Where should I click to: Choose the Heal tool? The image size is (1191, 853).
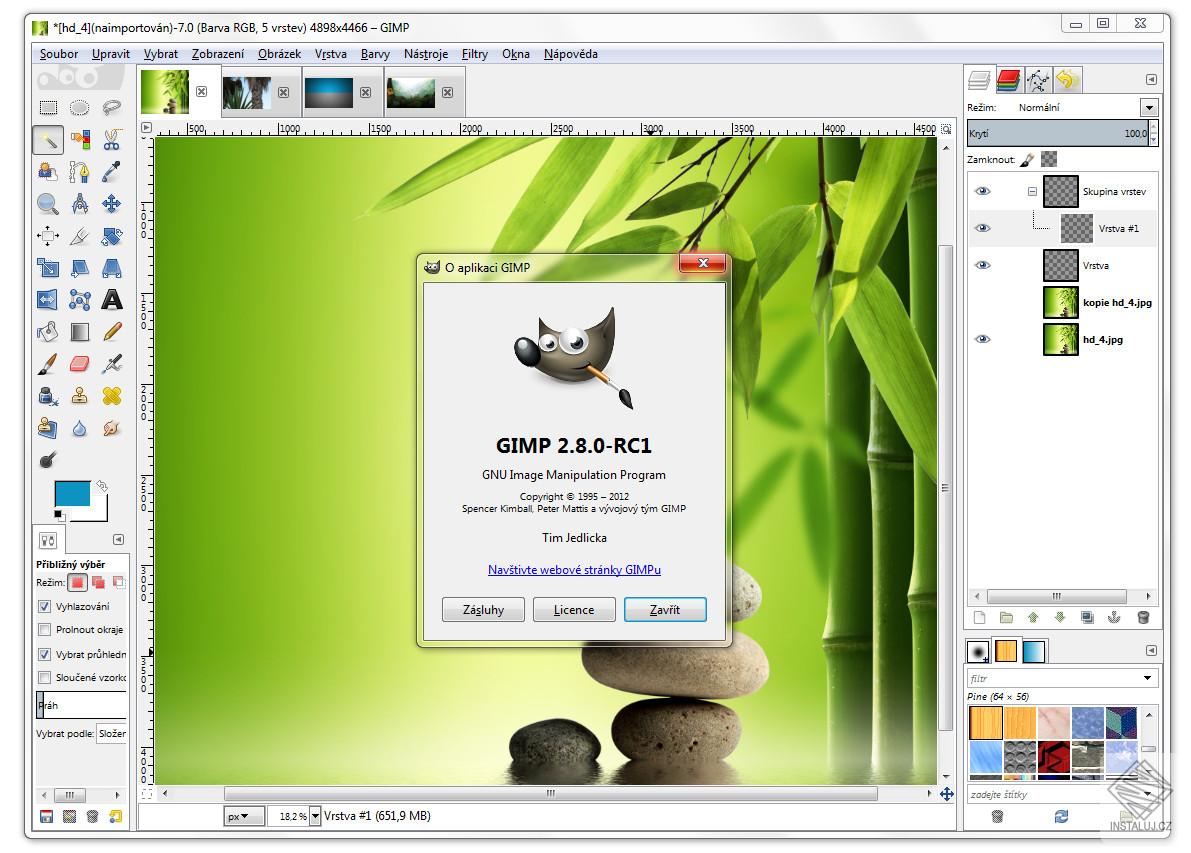[112, 396]
